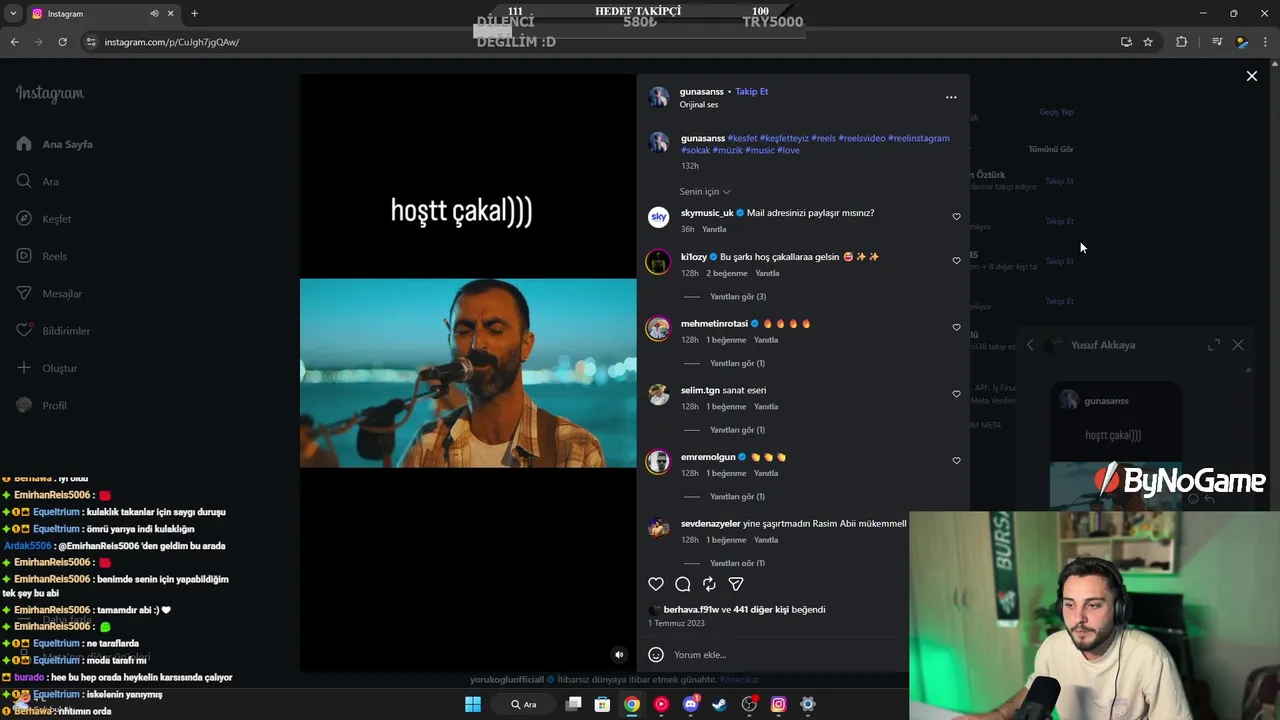
Task: Open Reels in Instagram sidebar
Action: coord(42,256)
